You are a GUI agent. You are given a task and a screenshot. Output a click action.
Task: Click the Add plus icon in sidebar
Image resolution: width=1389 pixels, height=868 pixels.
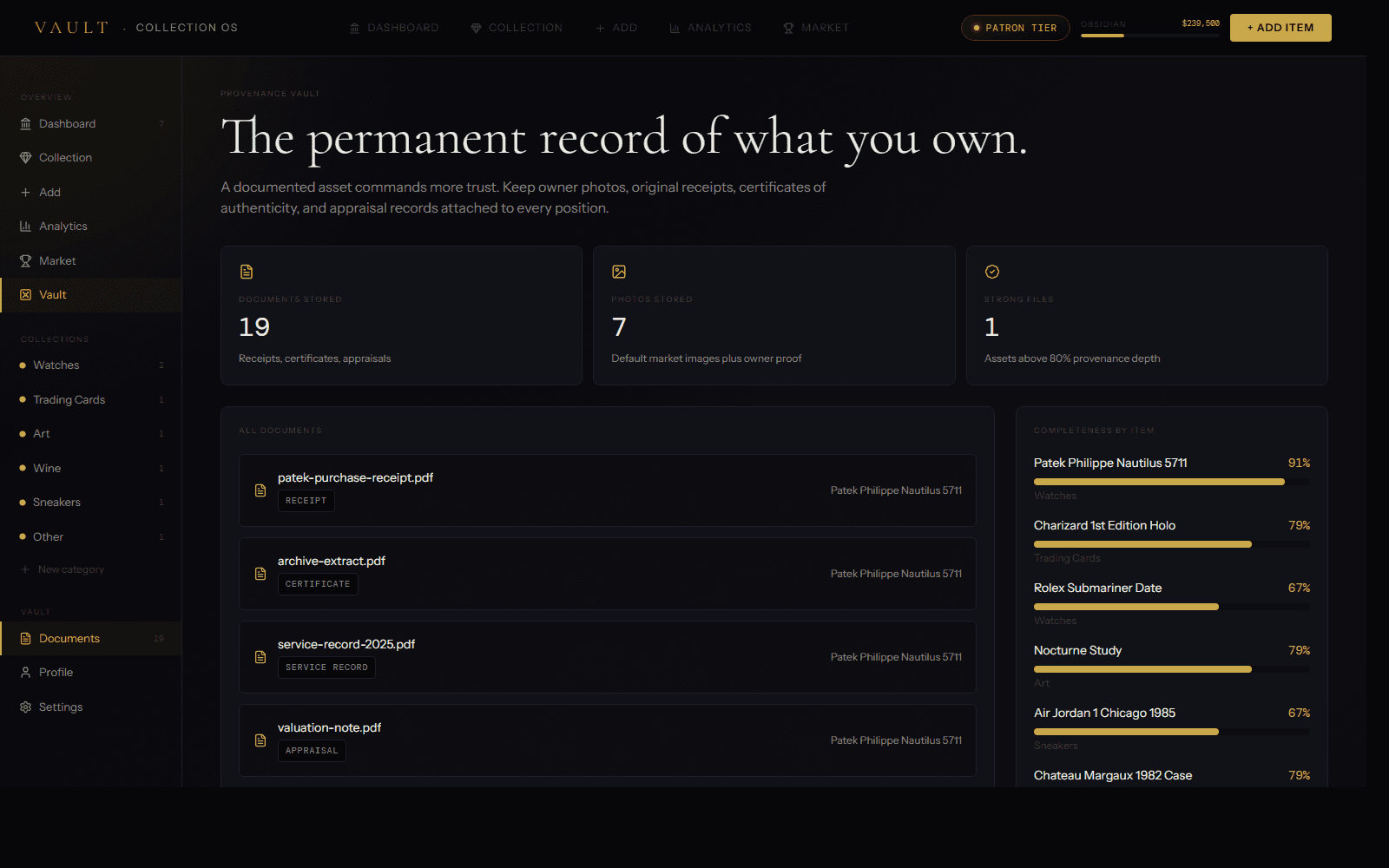(25, 193)
